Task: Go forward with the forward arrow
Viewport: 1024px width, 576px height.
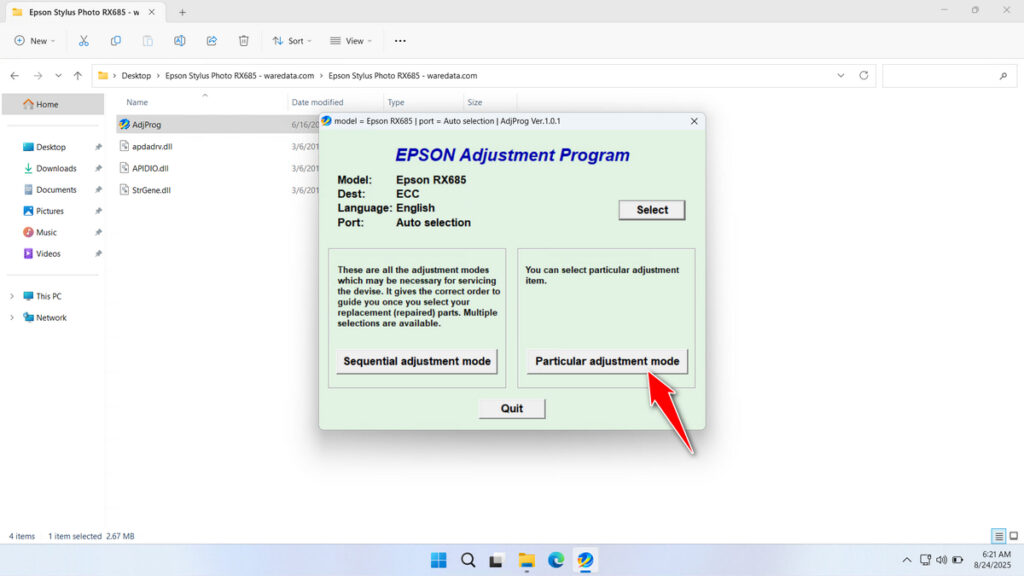Action: click(x=38, y=76)
